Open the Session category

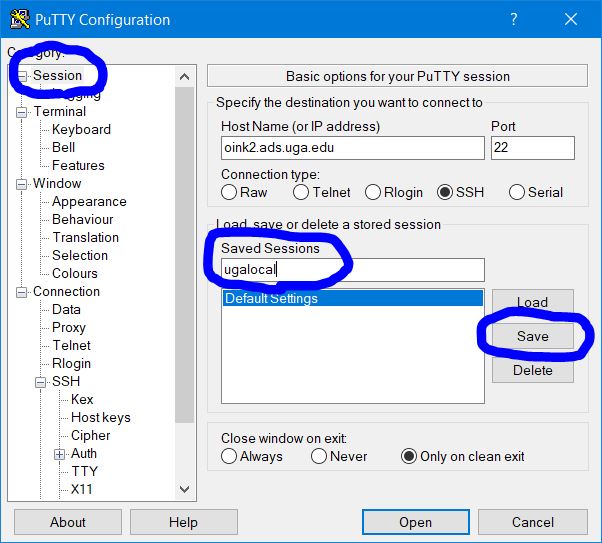[x=57, y=75]
